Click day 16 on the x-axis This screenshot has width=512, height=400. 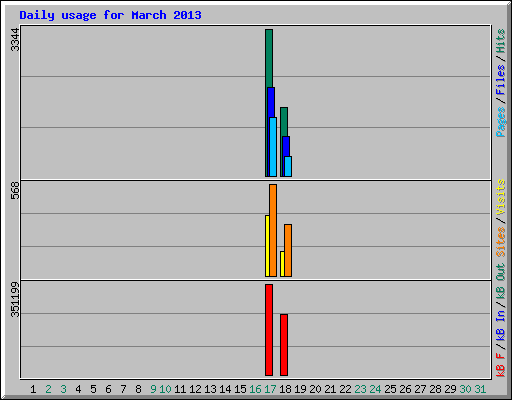(x=255, y=389)
